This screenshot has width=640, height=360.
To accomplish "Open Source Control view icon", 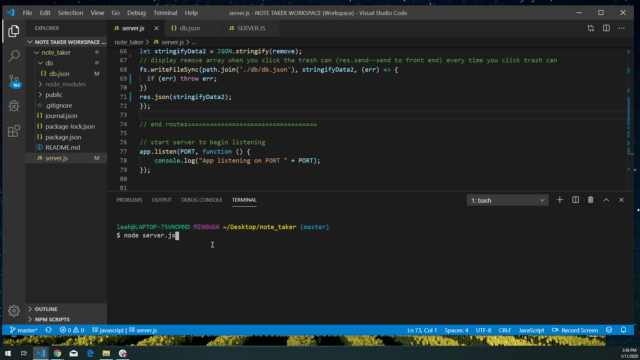I will [x=14, y=81].
